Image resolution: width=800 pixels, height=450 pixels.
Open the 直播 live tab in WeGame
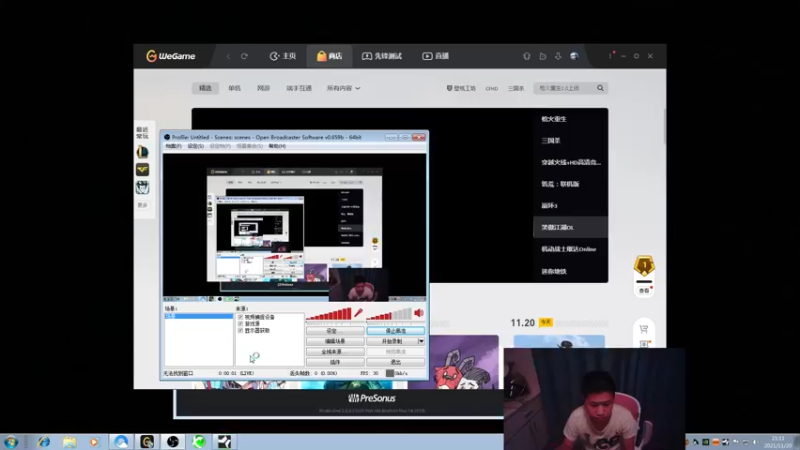[435, 56]
